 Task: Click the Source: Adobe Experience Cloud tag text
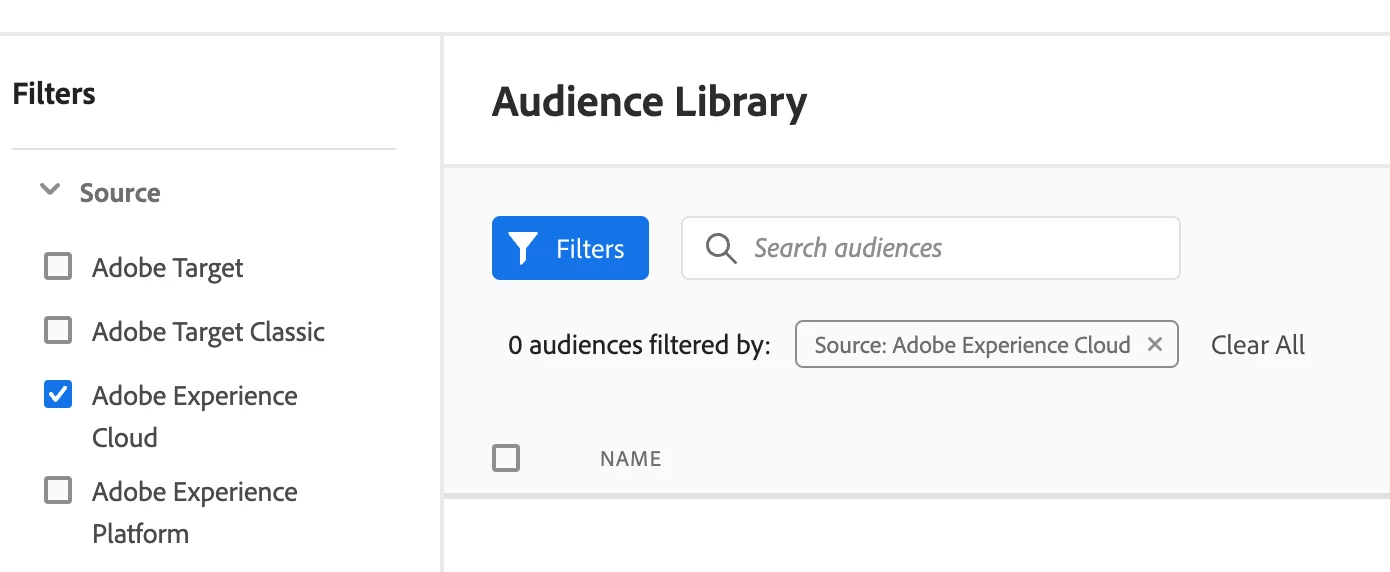click(x=972, y=345)
